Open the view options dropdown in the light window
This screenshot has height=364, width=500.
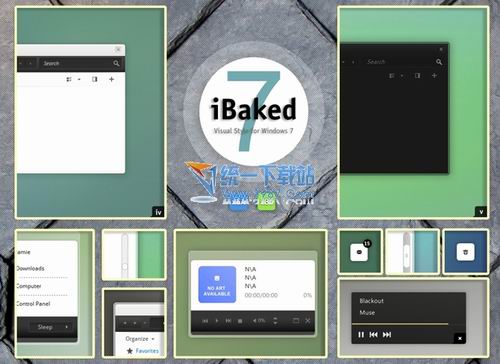click(x=79, y=79)
